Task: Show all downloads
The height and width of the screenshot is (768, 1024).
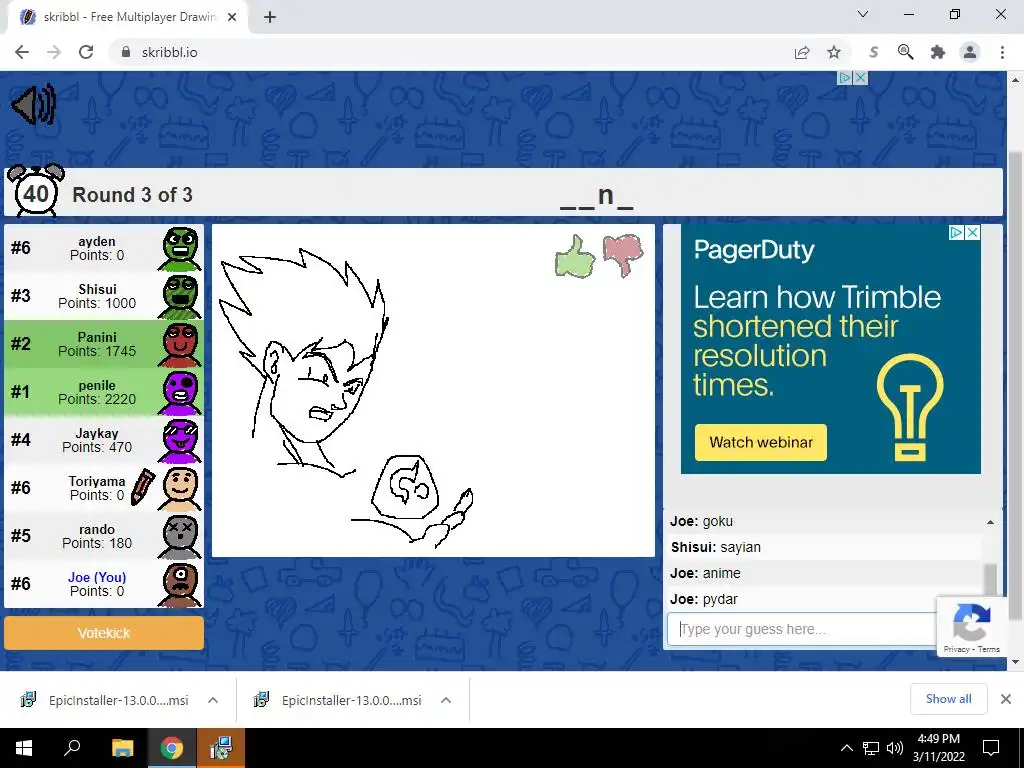Action: [948, 699]
